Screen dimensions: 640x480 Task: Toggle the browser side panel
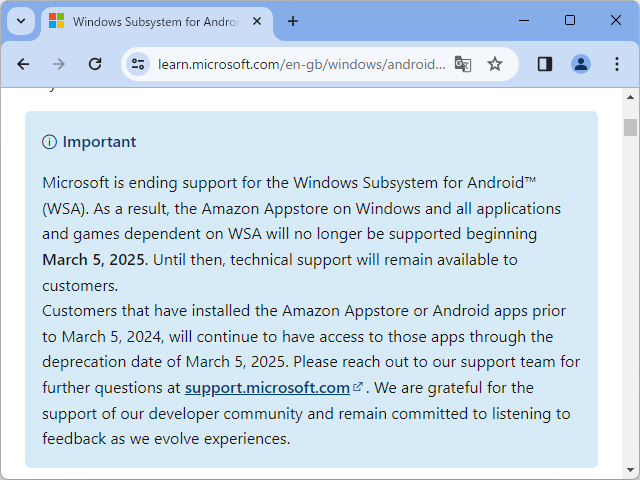pos(545,64)
